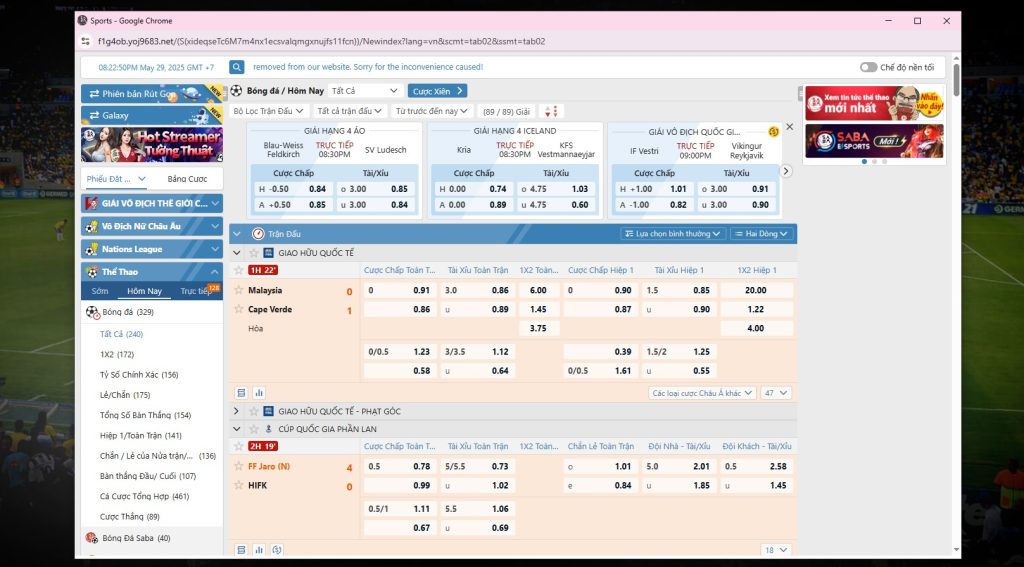Select Cược Thắng (89) filter
This screenshot has height=567, width=1024.
coord(130,517)
